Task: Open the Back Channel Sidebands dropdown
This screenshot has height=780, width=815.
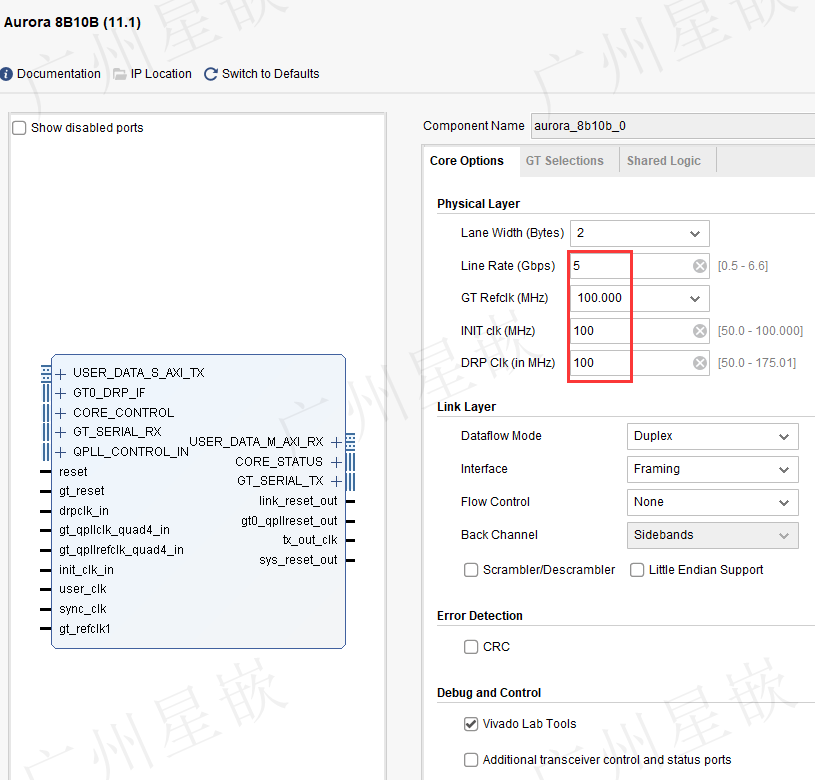Action: click(x=713, y=535)
